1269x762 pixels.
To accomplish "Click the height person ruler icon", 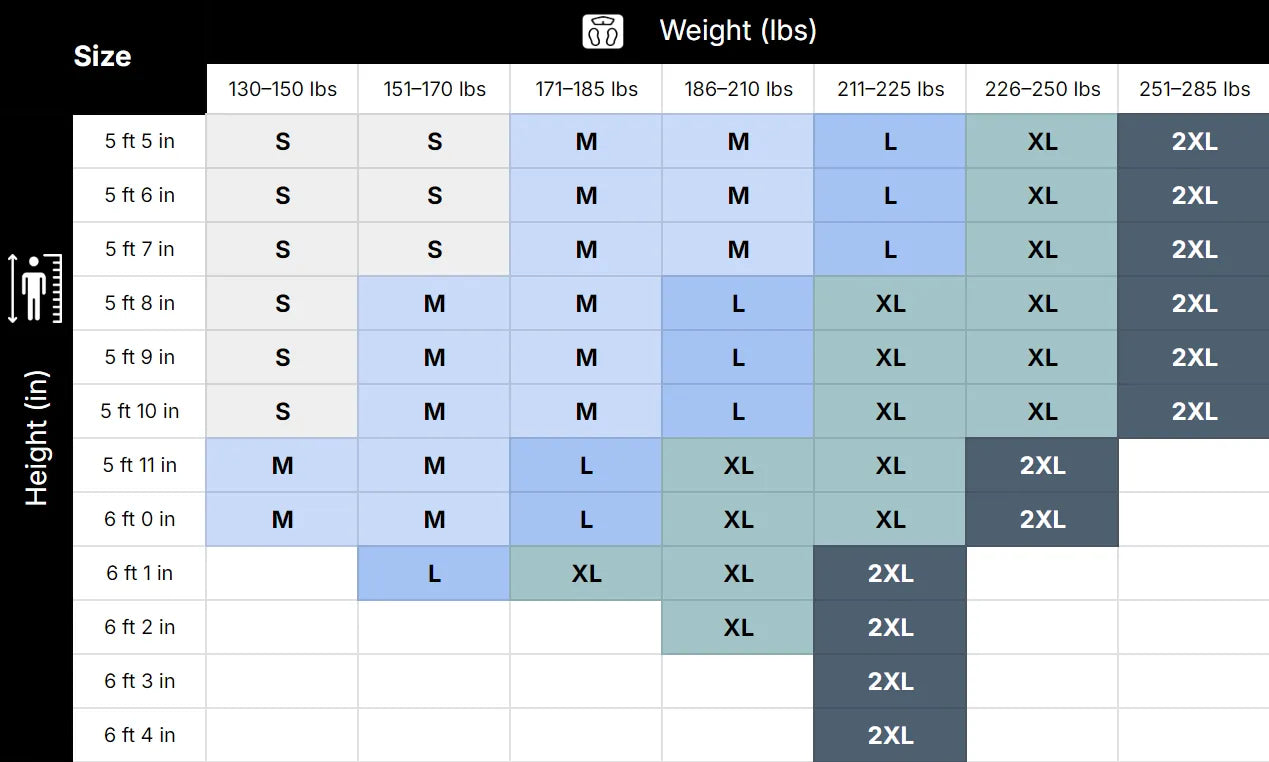I will (x=37, y=289).
